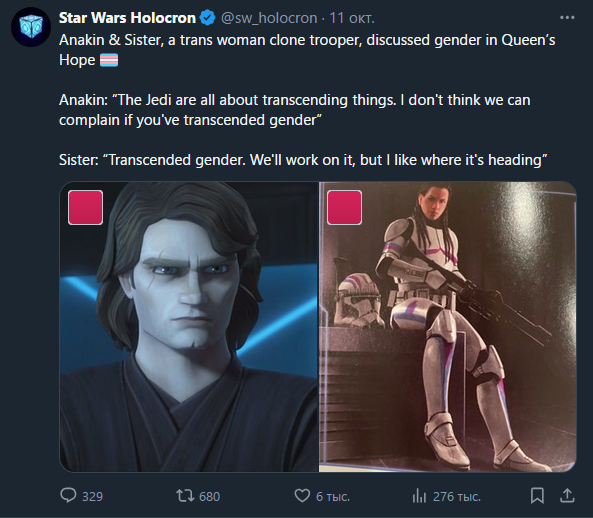The width and height of the screenshot is (593, 518).
Task: Click the 329 replies count
Action: 92,496
